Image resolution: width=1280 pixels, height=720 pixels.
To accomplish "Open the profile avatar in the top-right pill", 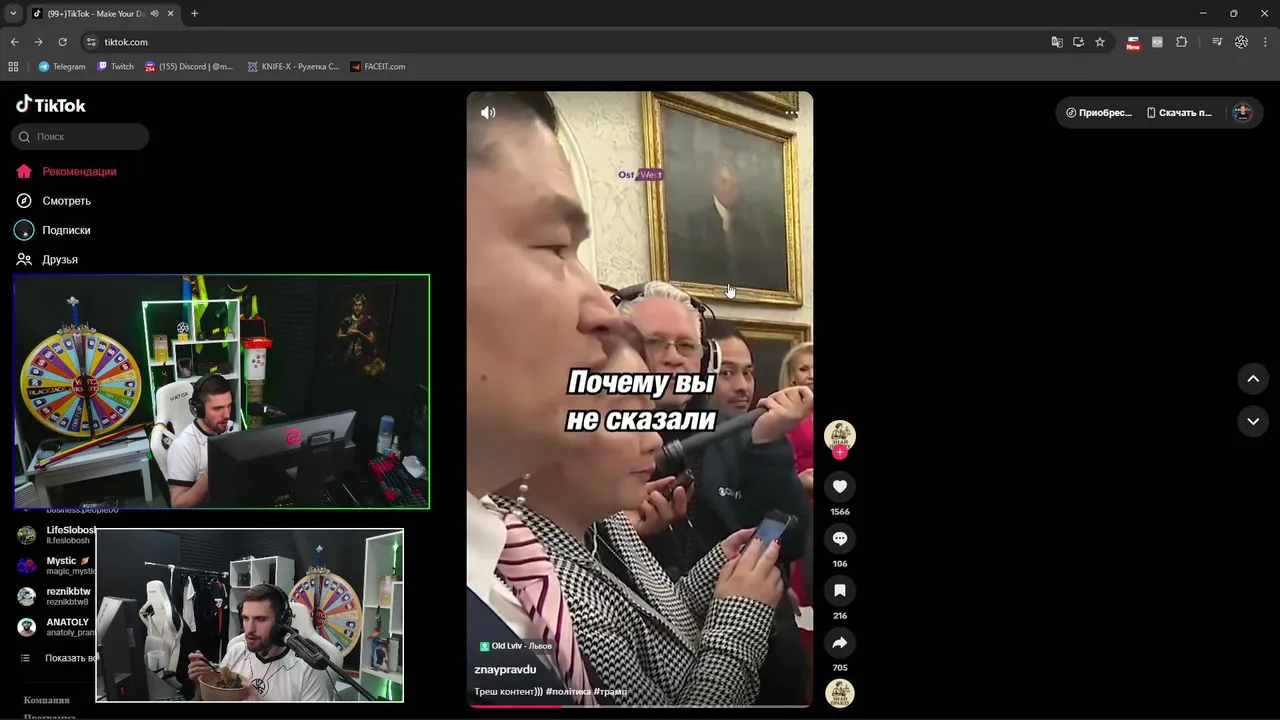I will click(1243, 113).
